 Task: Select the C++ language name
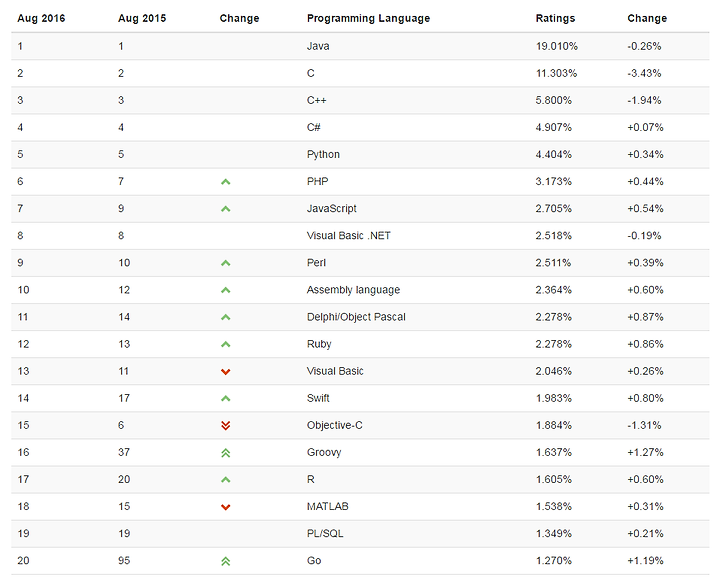[316, 101]
